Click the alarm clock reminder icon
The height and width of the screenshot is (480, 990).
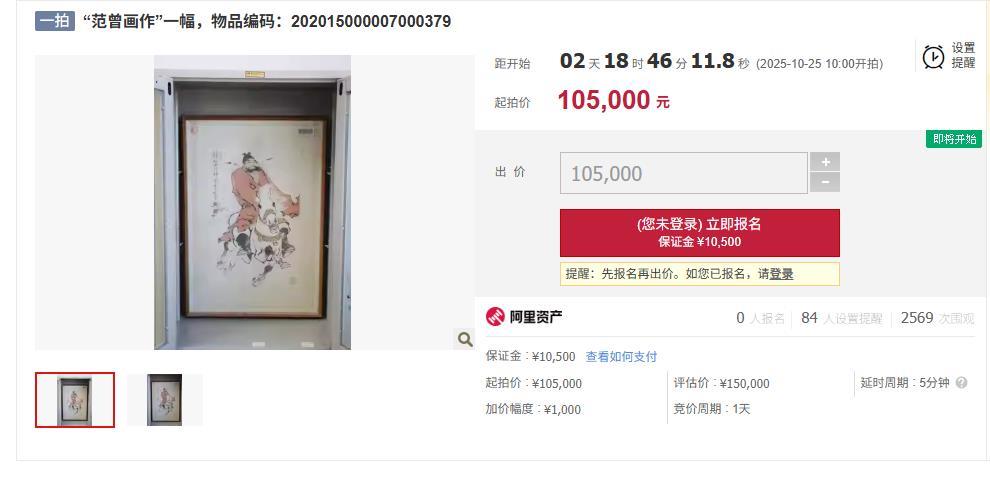coord(933,57)
